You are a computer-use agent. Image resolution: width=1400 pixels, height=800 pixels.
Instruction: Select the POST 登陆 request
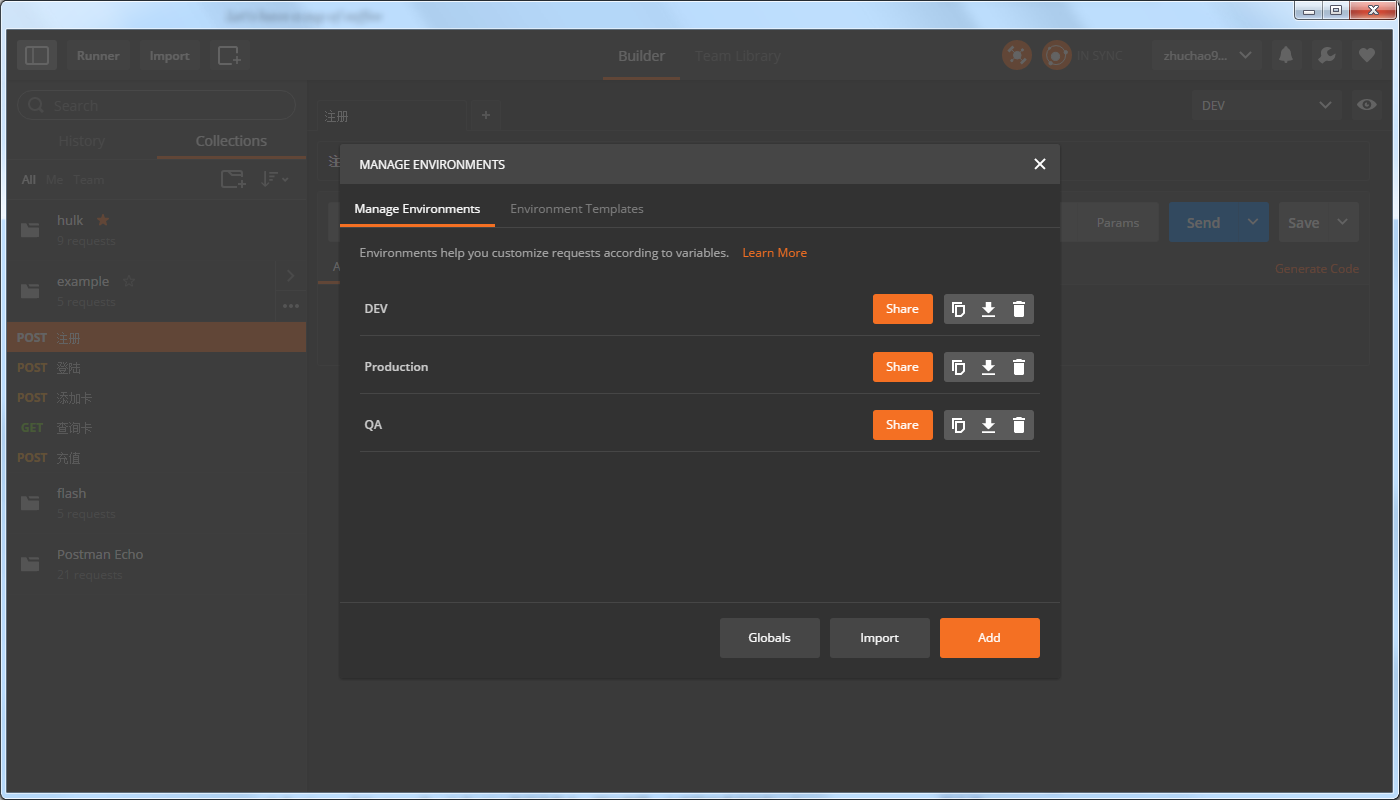(x=157, y=368)
